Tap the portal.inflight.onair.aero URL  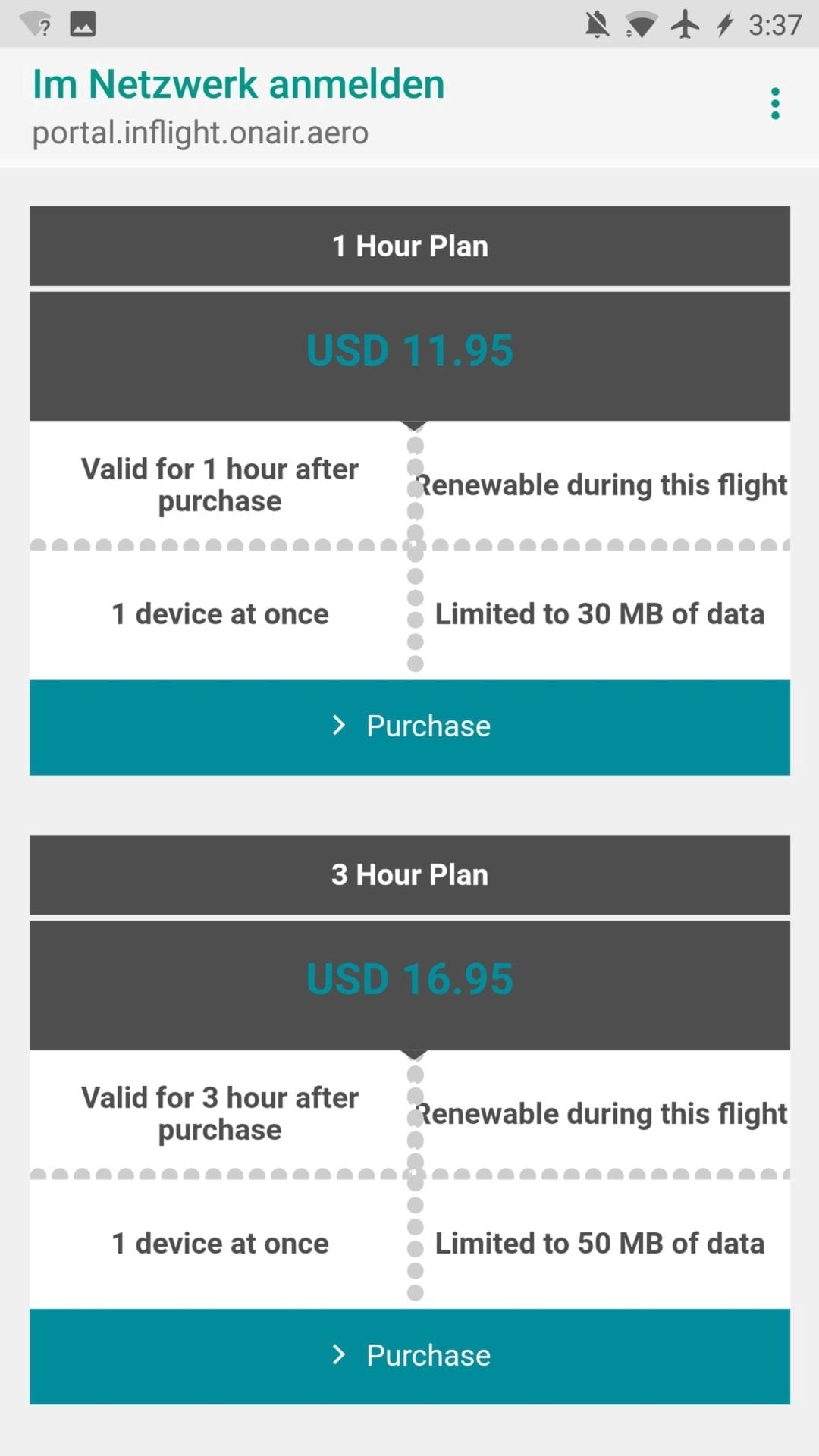pyautogui.click(x=200, y=133)
